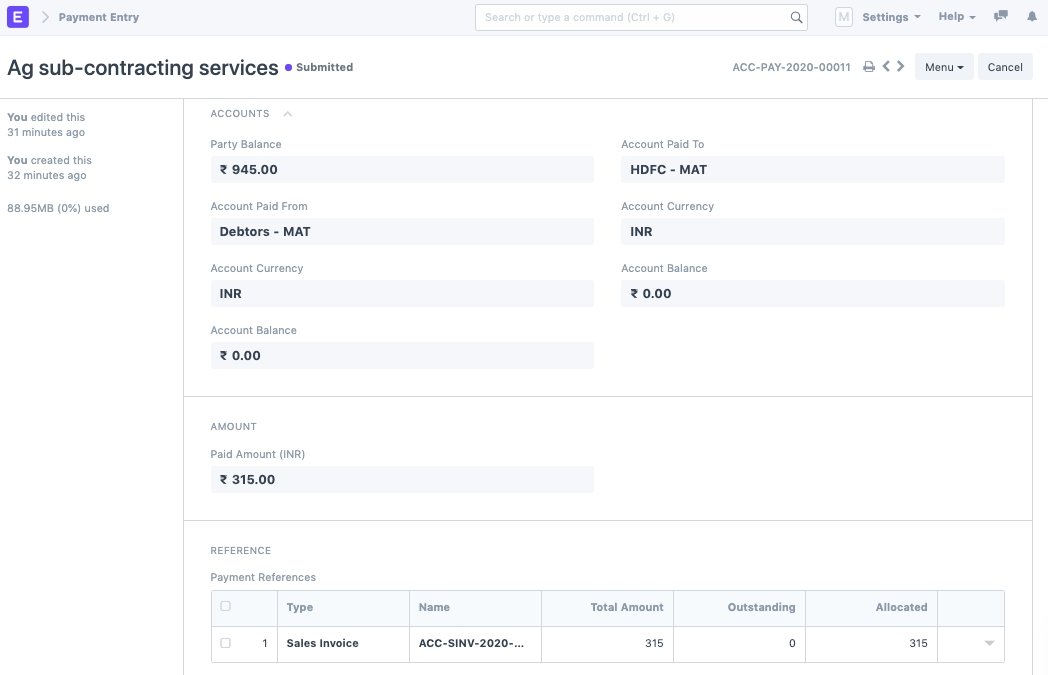Click the search magnifier icon
1048x675 pixels.
(796, 17)
